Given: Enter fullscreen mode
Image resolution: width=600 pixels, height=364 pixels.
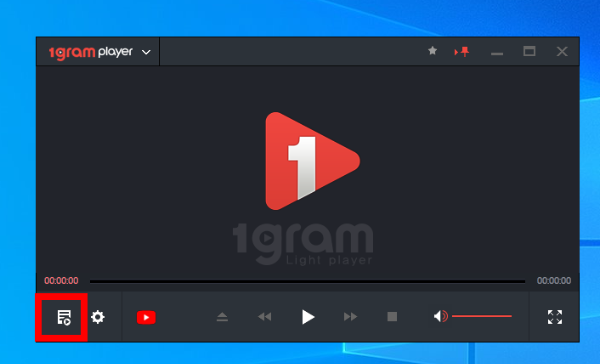Looking at the screenshot, I should (555, 317).
